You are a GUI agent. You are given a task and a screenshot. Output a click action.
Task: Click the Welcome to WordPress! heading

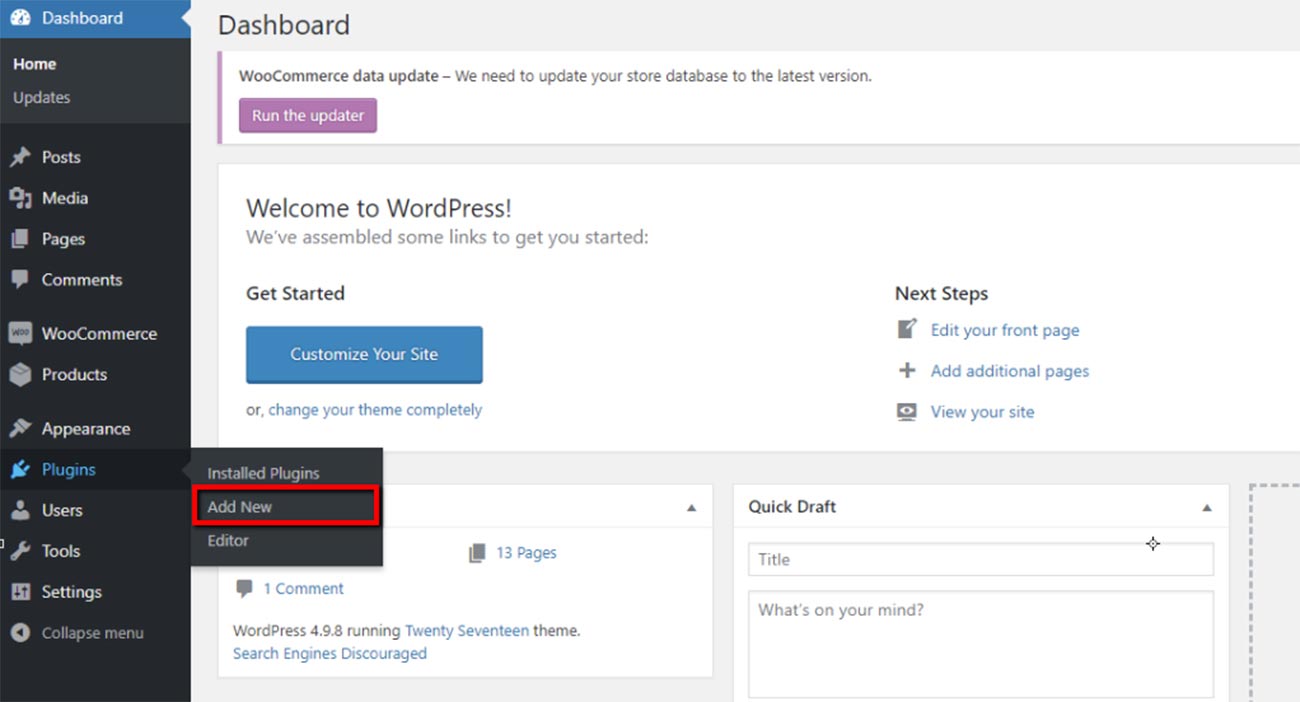pos(379,208)
